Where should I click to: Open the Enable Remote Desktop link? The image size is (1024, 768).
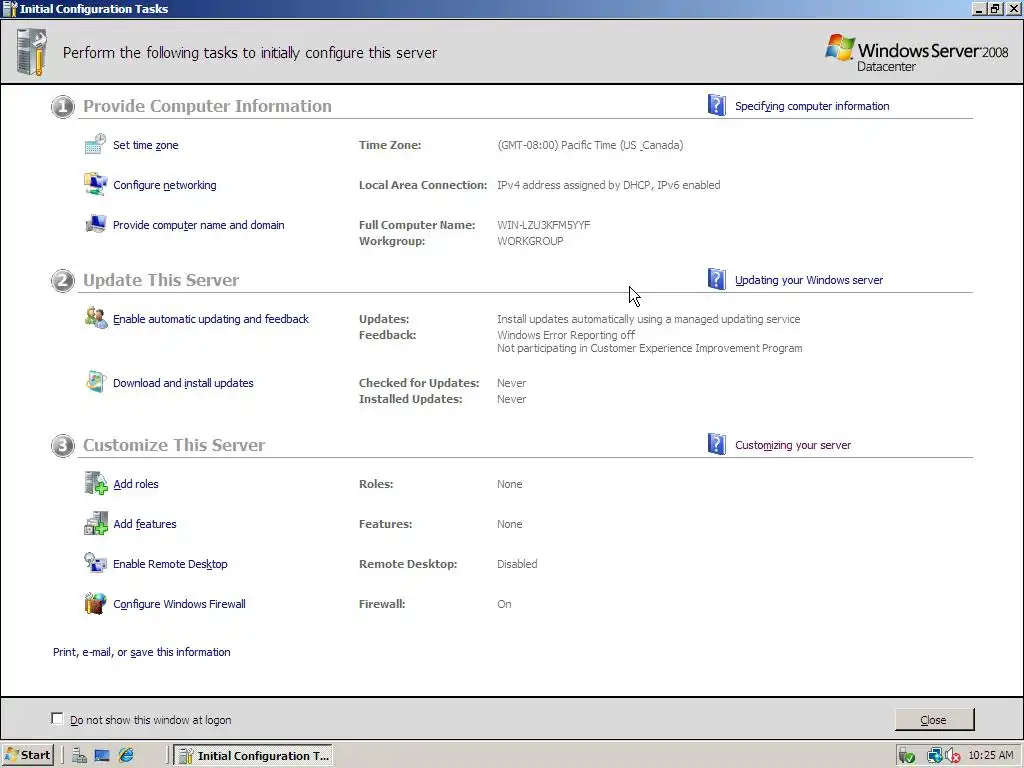point(170,564)
